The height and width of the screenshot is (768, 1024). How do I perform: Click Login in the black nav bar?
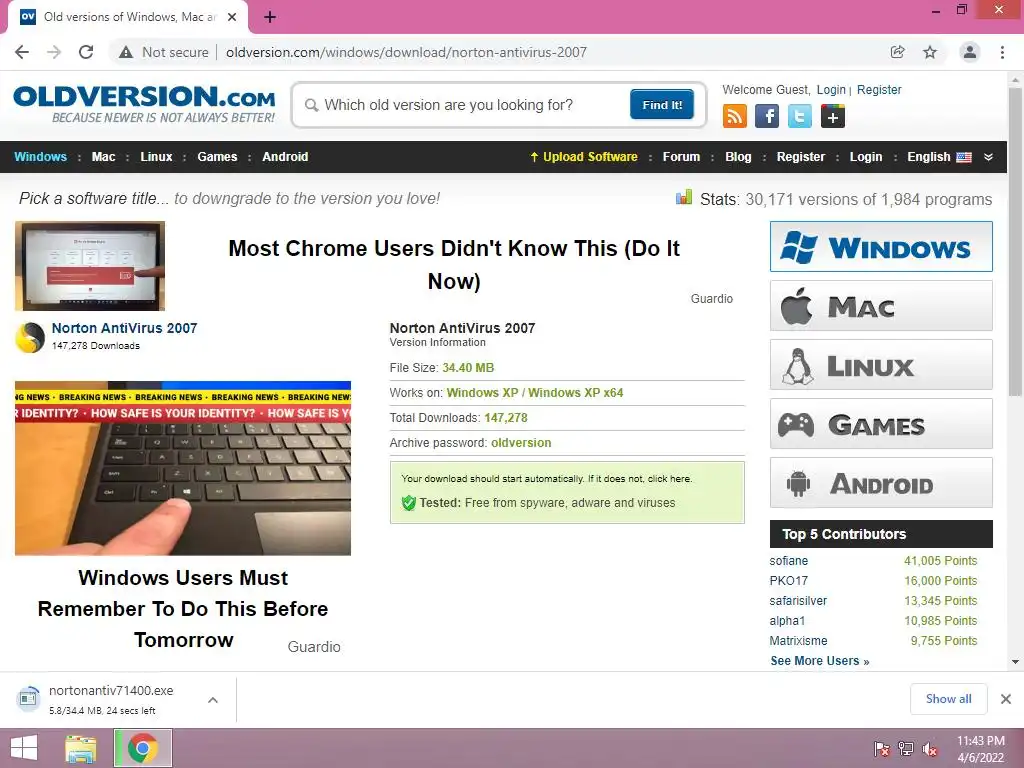[866, 157]
